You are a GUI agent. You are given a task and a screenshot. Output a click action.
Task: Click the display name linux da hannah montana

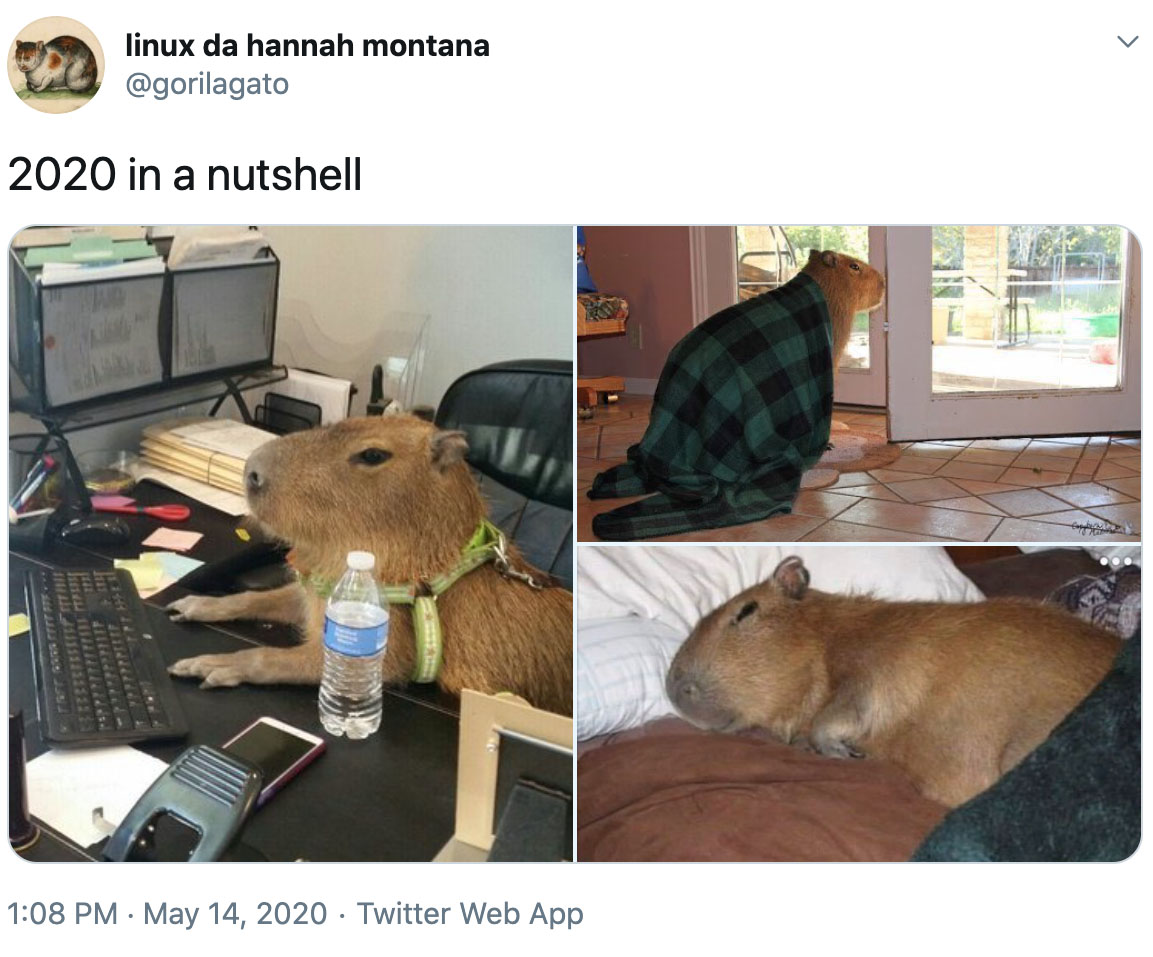click(307, 46)
